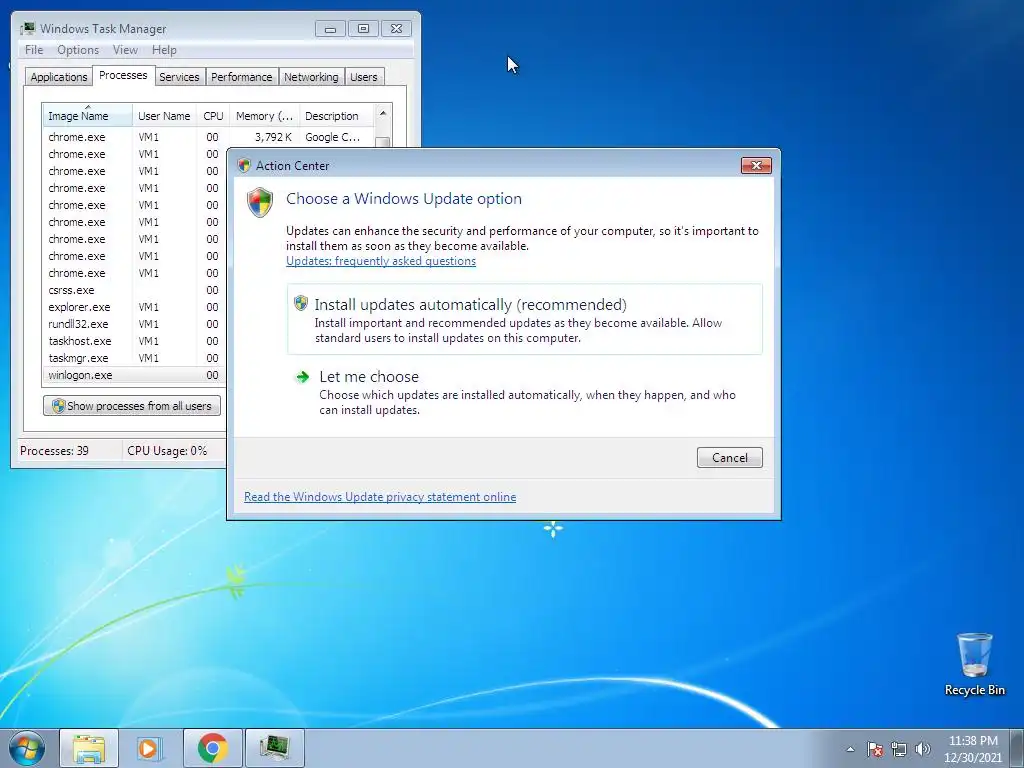Open Windows Explorer from the taskbar
This screenshot has width=1024, height=768.
pyautogui.click(x=89, y=748)
